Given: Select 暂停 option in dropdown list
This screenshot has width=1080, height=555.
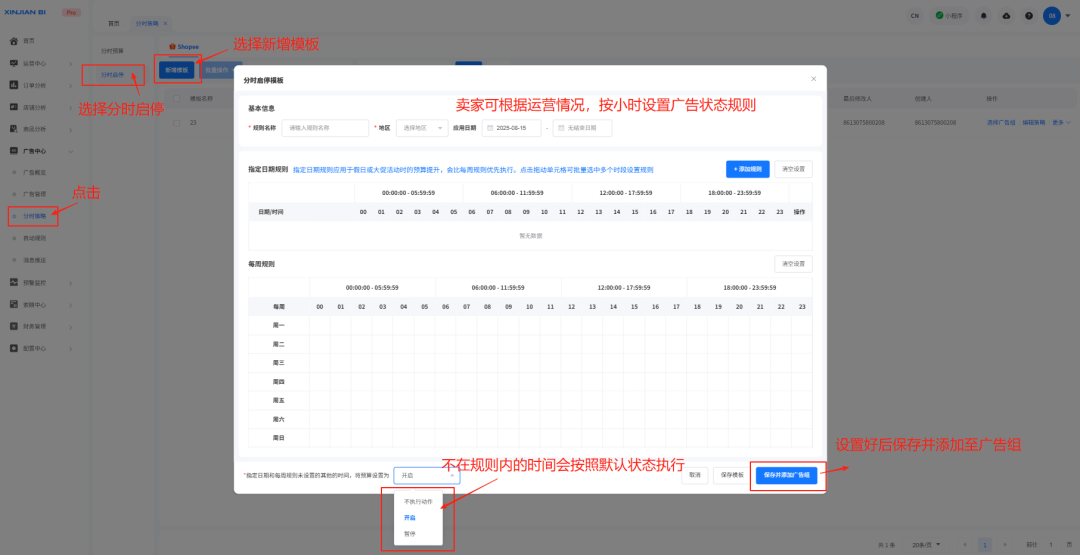Looking at the screenshot, I should click(x=410, y=534).
